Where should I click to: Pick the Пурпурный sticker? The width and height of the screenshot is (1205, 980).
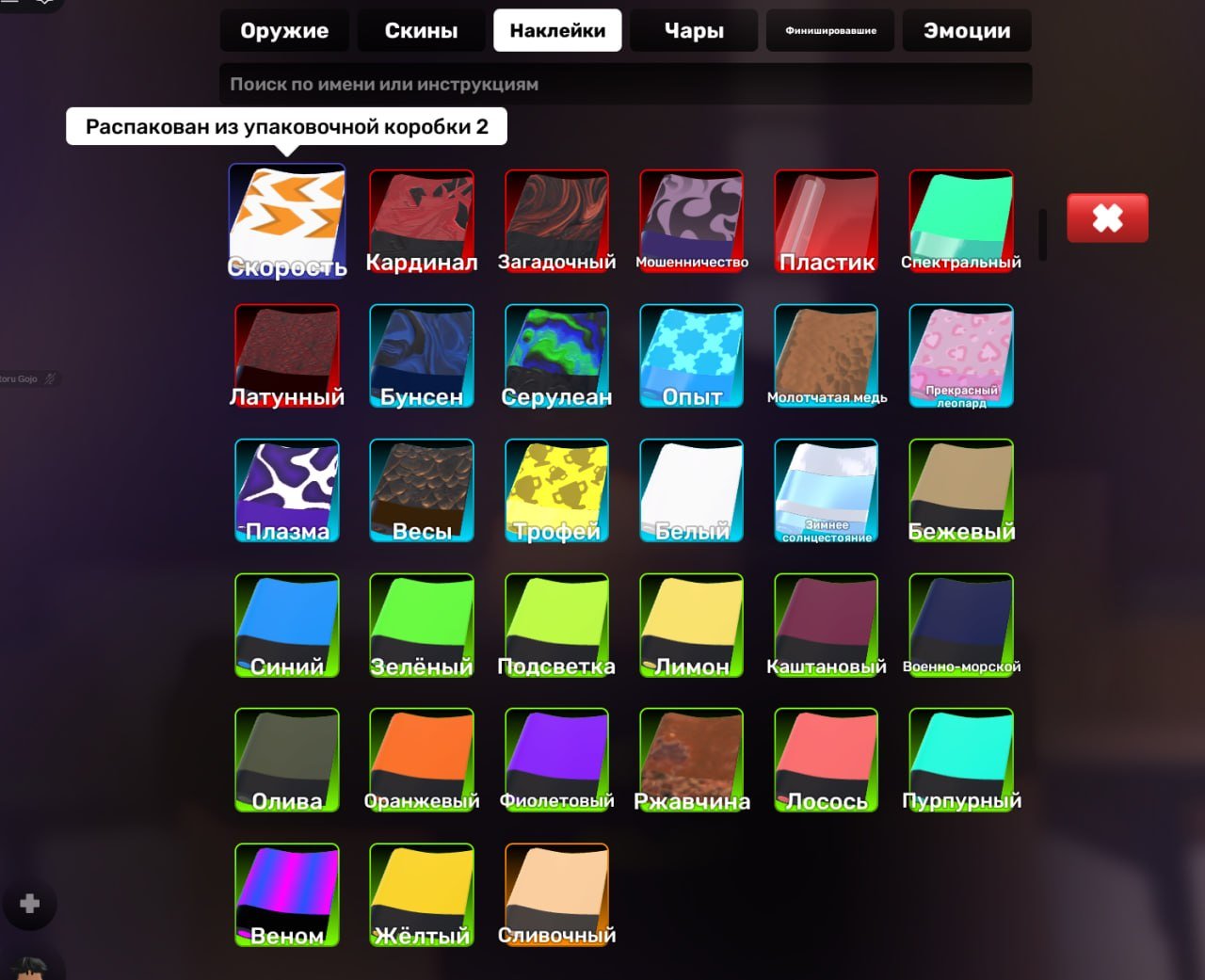coord(961,760)
